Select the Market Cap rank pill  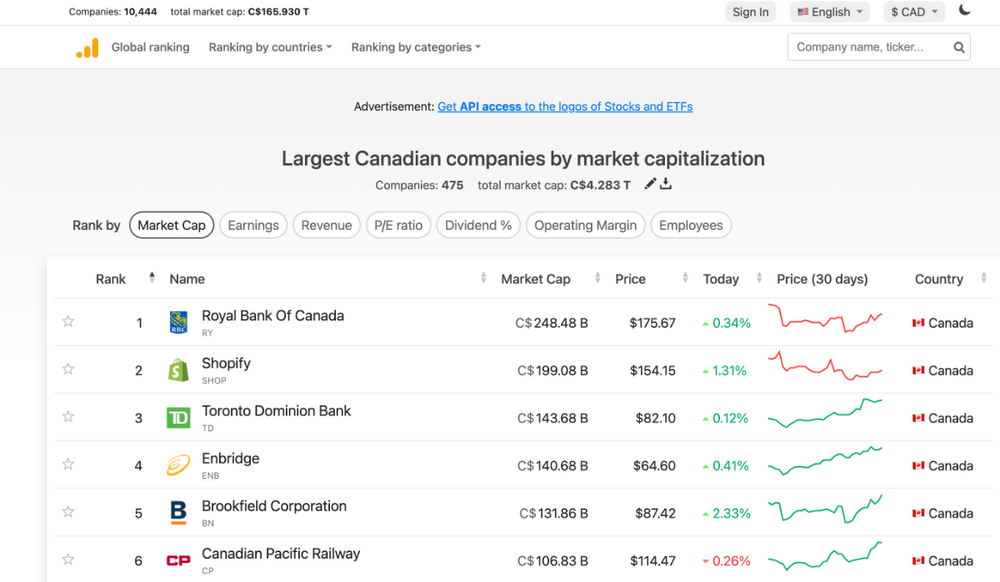point(172,225)
